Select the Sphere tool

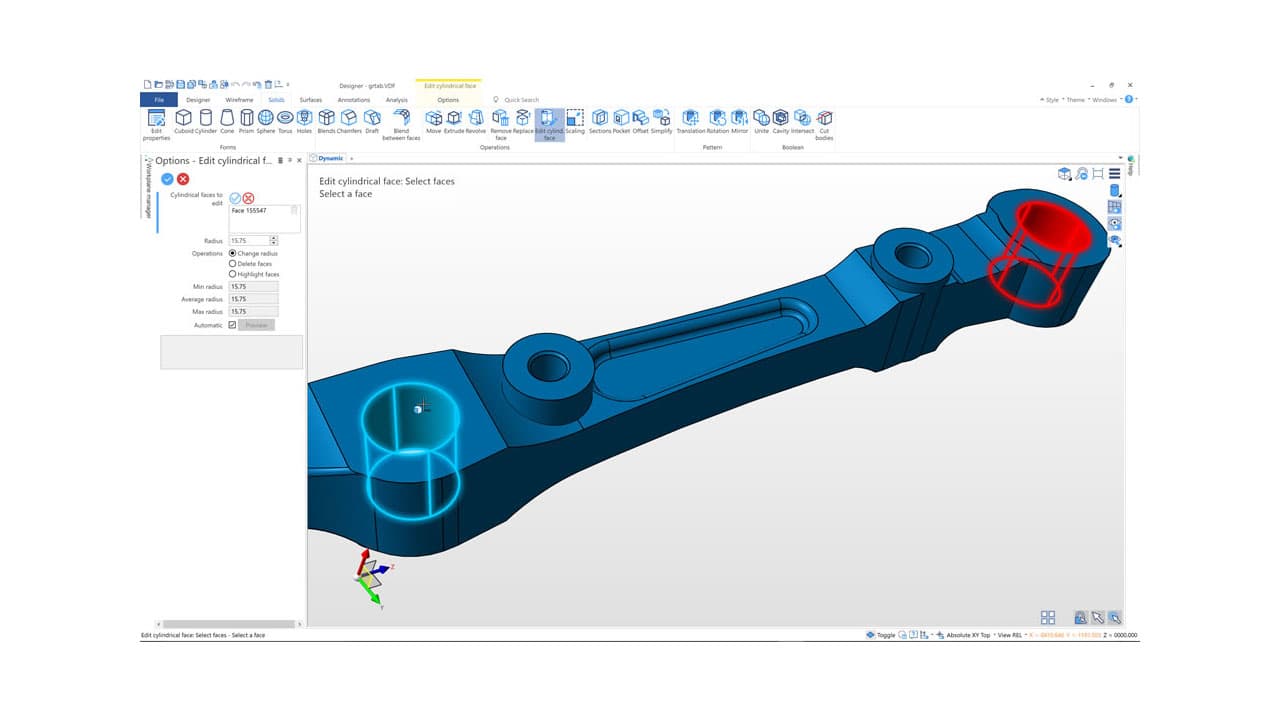(266, 117)
